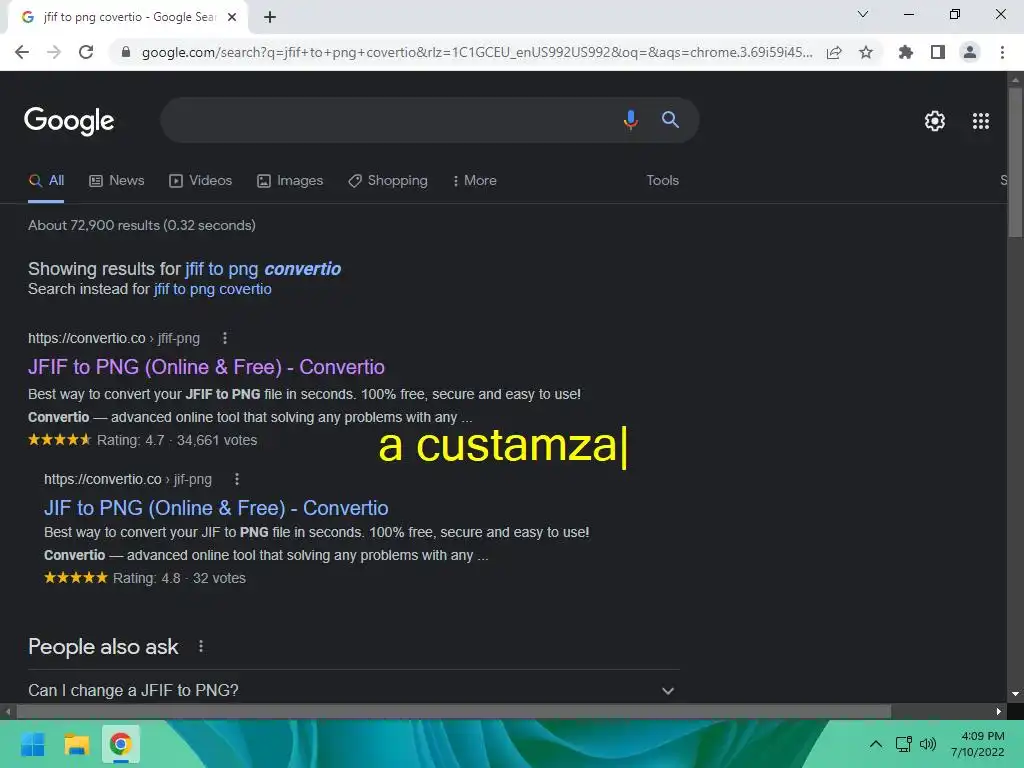Click Chrome icon on taskbar

pos(120,744)
